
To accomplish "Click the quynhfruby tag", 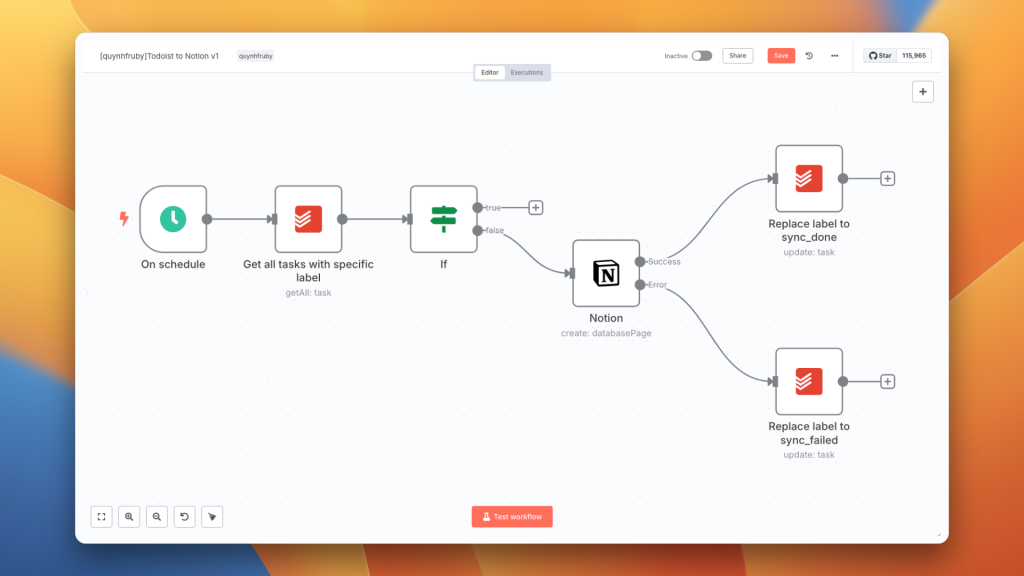I will (255, 56).
